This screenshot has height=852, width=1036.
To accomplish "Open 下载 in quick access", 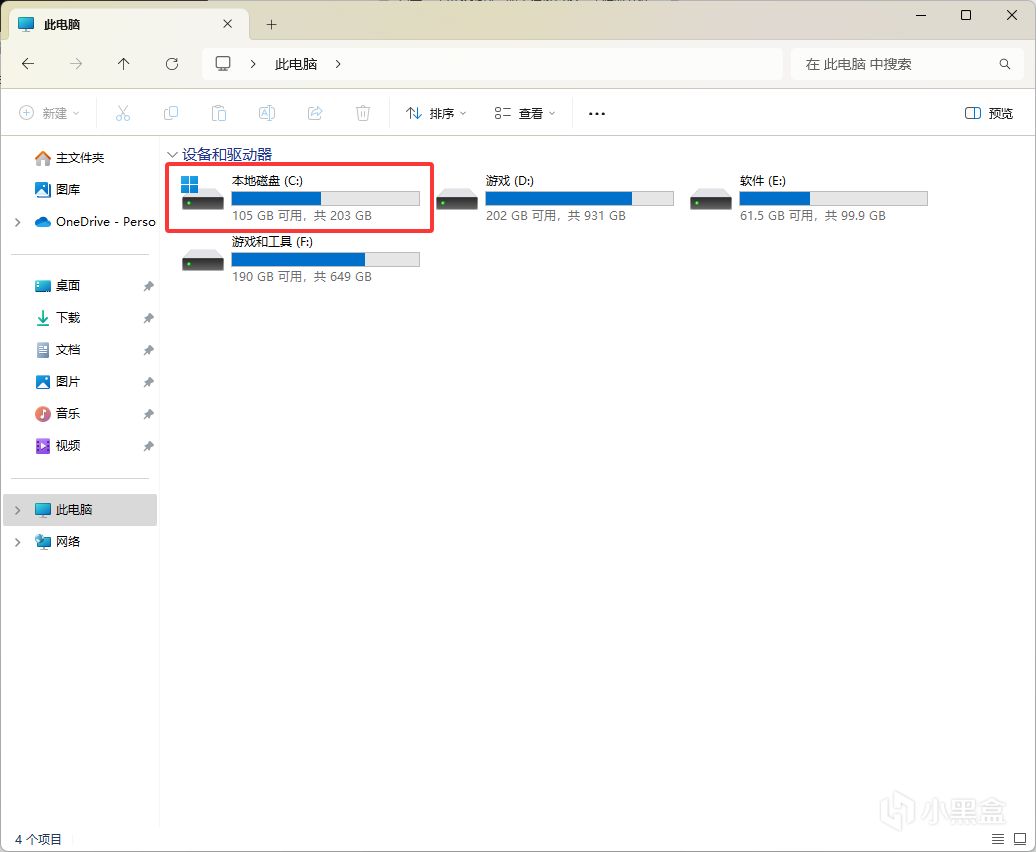I will [x=57, y=318].
